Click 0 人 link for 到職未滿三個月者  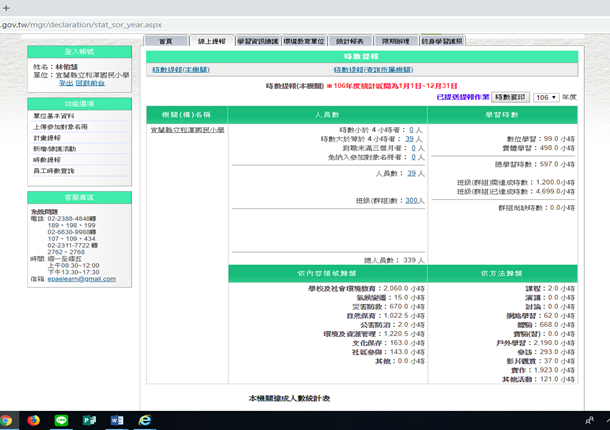pyautogui.click(x=414, y=148)
